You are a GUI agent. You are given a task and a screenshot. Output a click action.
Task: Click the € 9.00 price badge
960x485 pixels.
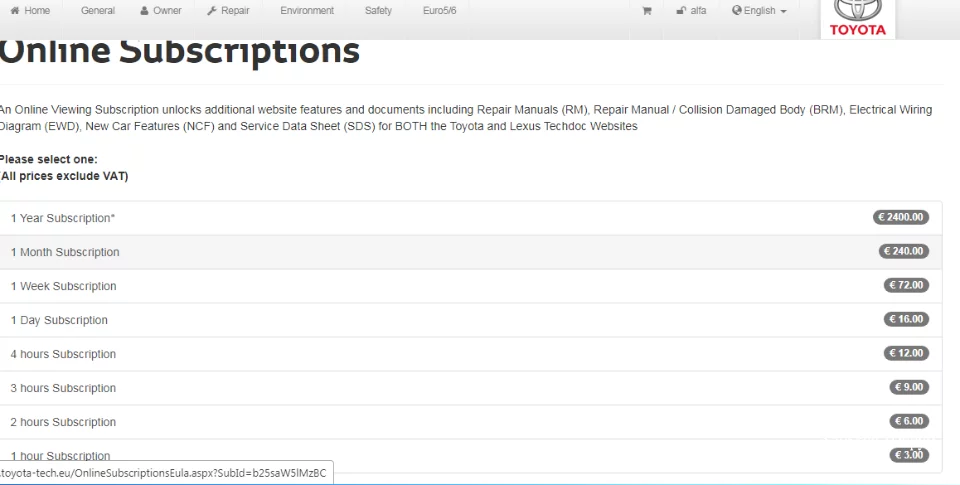coord(909,387)
